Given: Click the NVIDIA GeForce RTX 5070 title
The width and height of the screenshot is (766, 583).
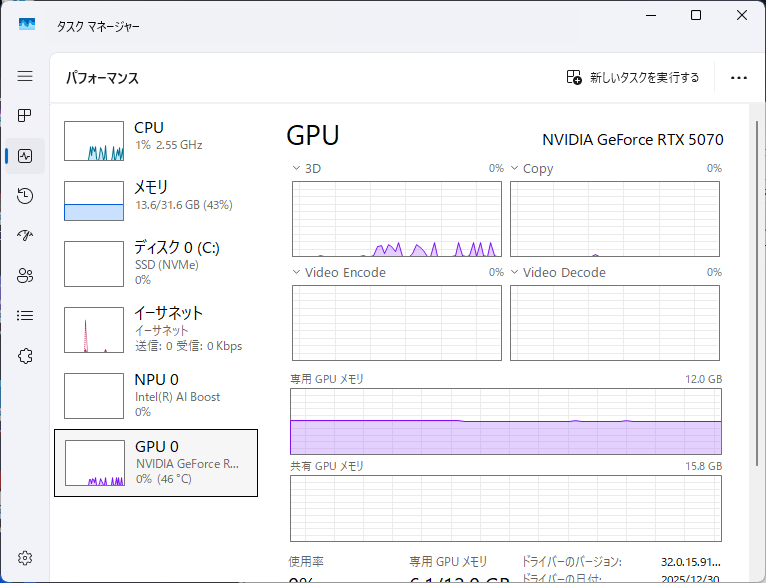Looking at the screenshot, I should (x=633, y=140).
